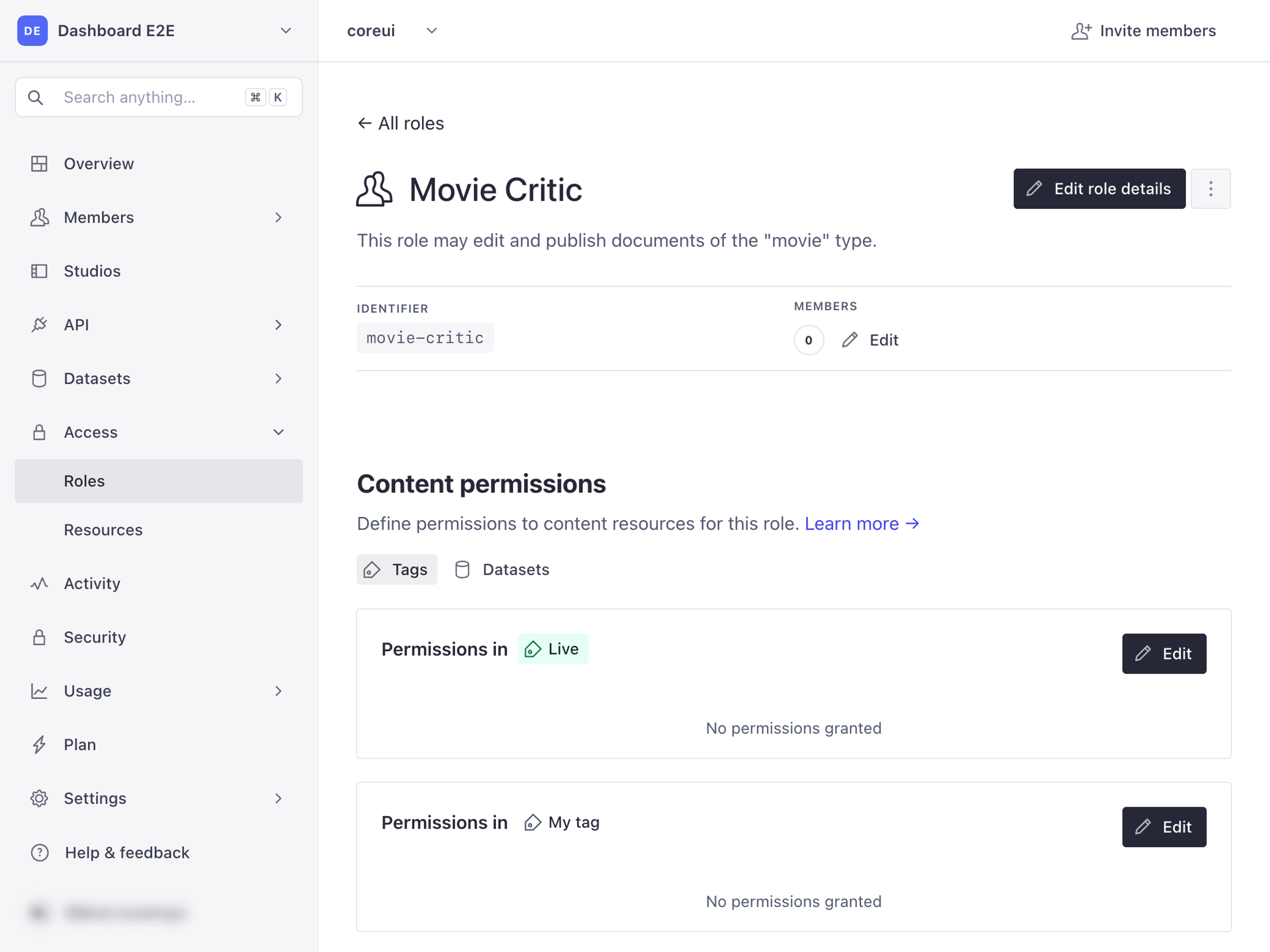Image resolution: width=1270 pixels, height=952 pixels.
Task: Click Edit role details button
Action: (1099, 189)
